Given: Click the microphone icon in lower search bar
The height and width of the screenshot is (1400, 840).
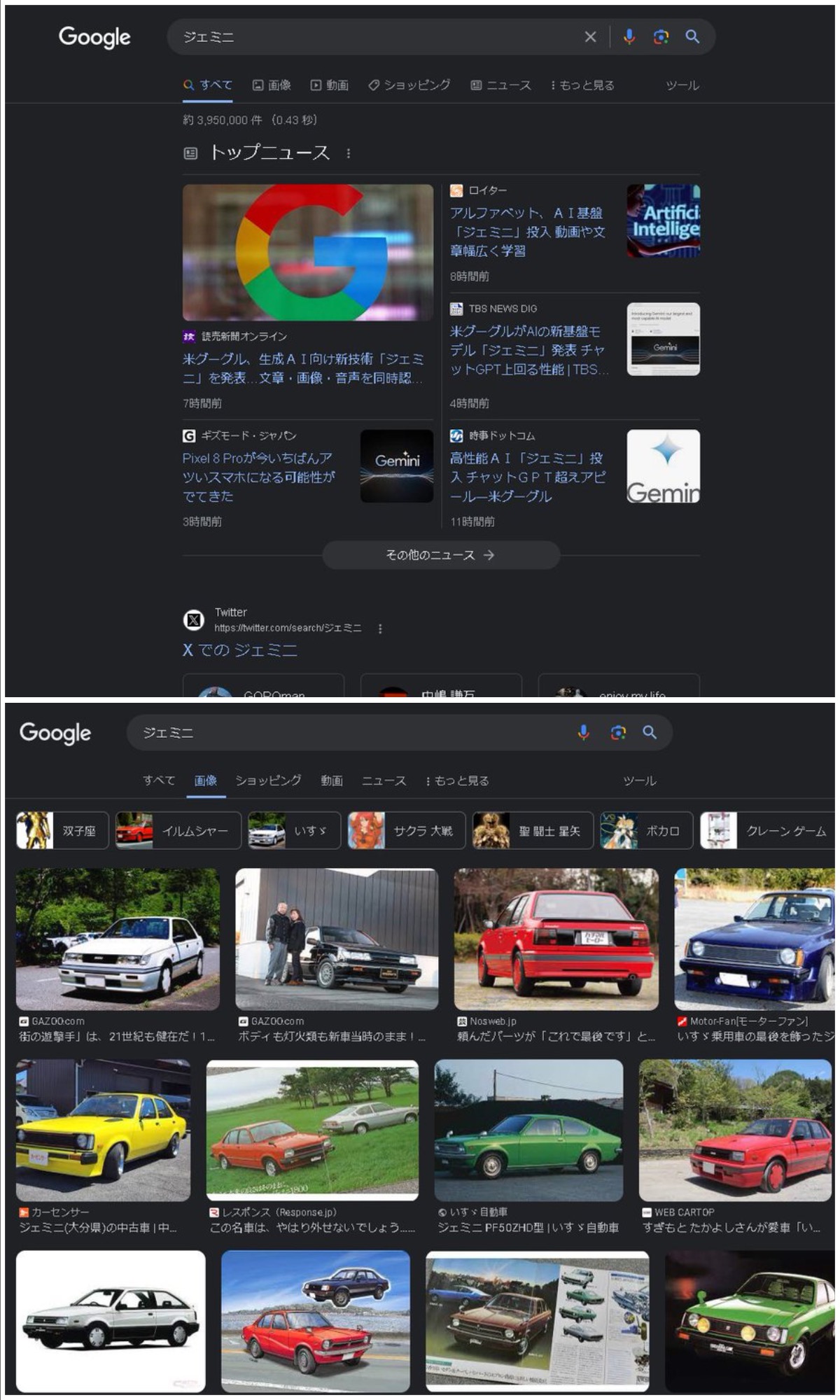Looking at the screenshot, I should pyautogui.click(x=583, y=732).
